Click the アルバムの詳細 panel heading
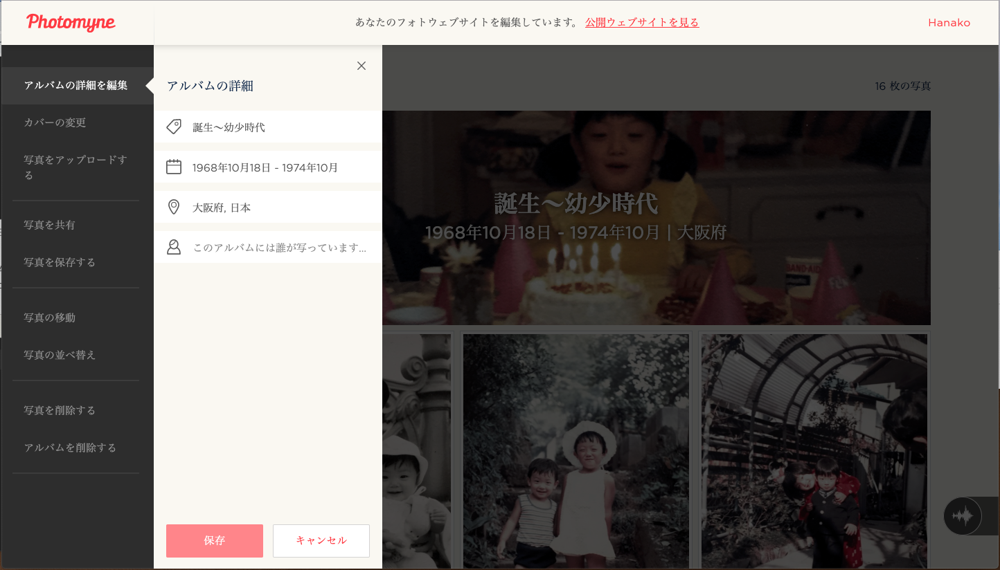The width and height of the screenshot is (1000, 570). pos(210,85)
